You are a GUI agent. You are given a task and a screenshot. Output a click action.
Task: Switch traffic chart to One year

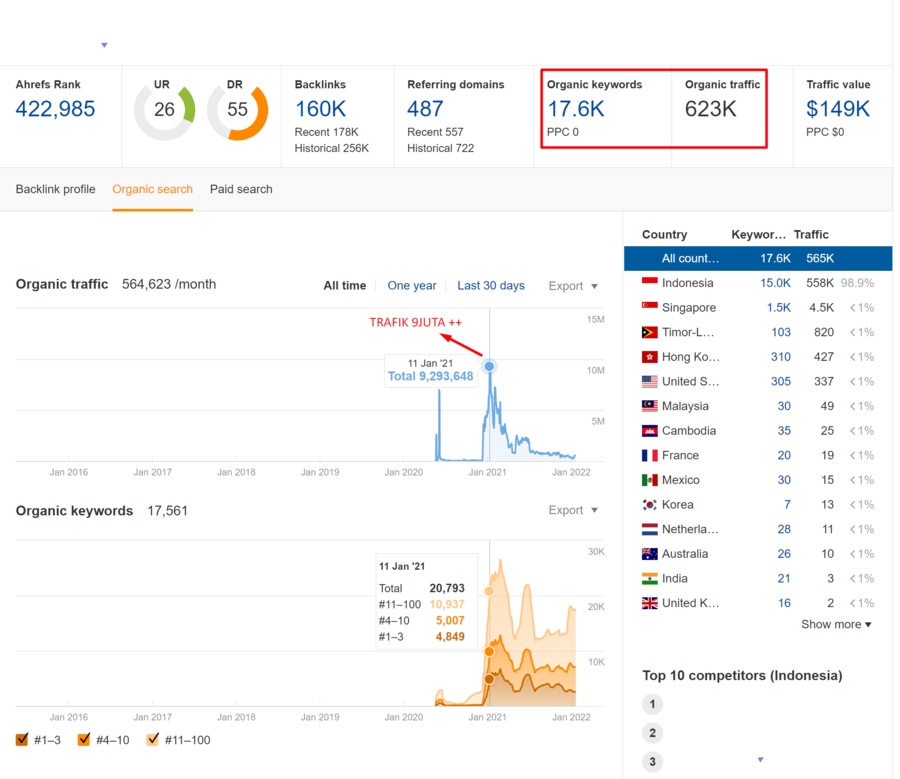pos(412,285)
